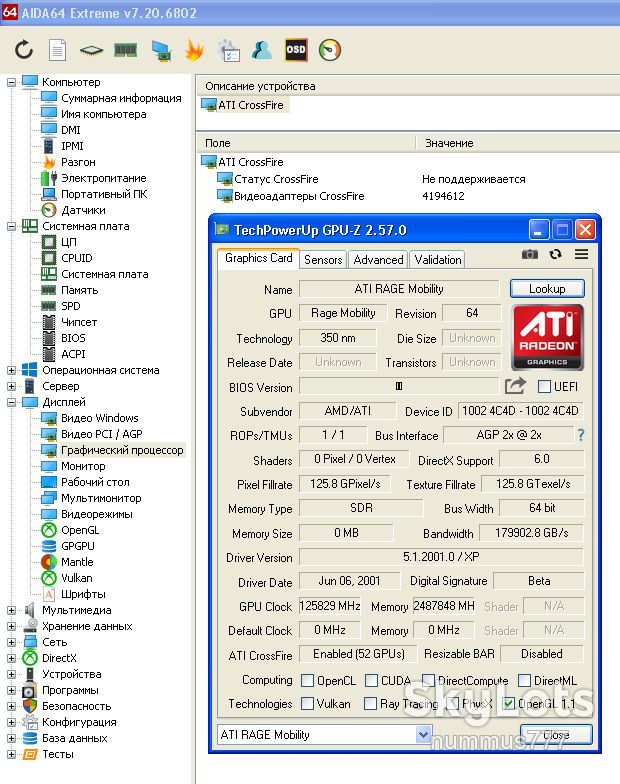620x784 pixels.
Task: Switch to the Validation tab
Action: (438, 260)
